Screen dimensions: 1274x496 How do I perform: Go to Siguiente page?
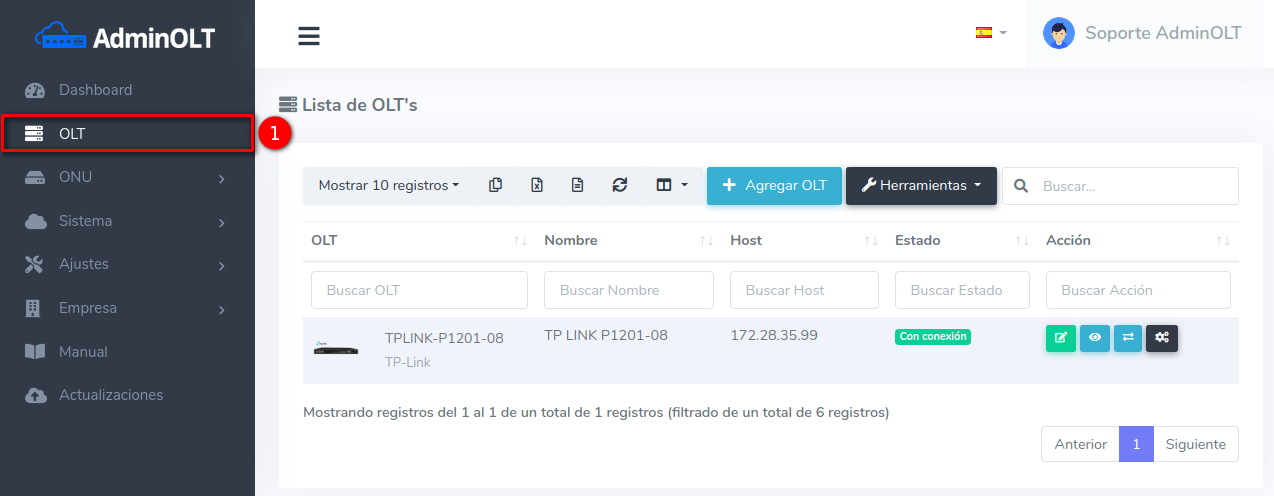coord(1196,444)
